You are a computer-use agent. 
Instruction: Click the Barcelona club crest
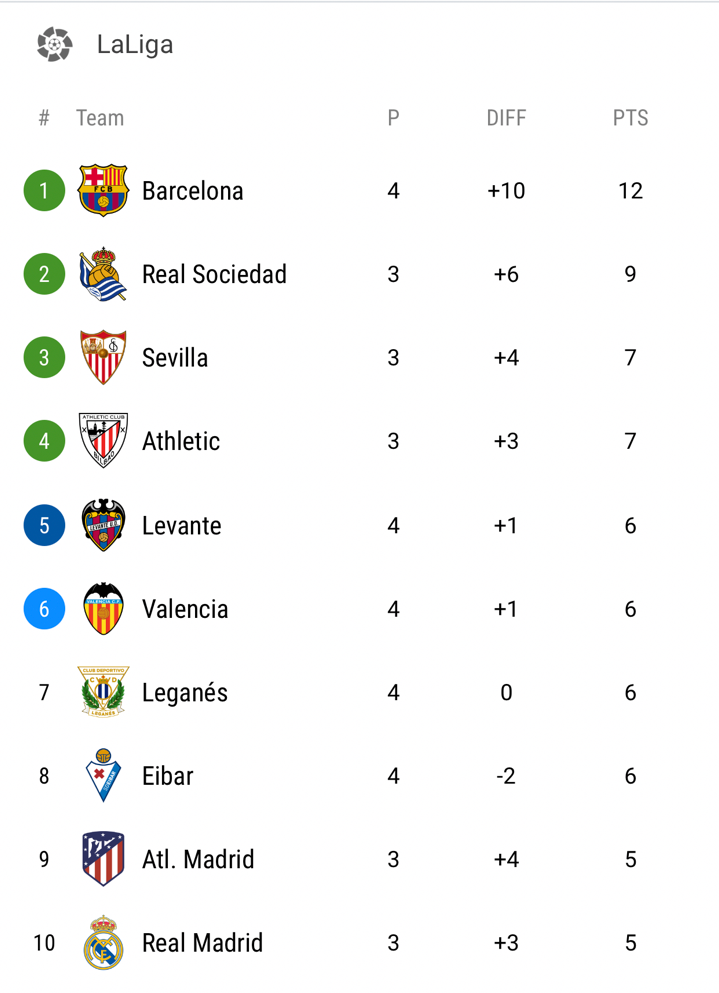point(103,191)
